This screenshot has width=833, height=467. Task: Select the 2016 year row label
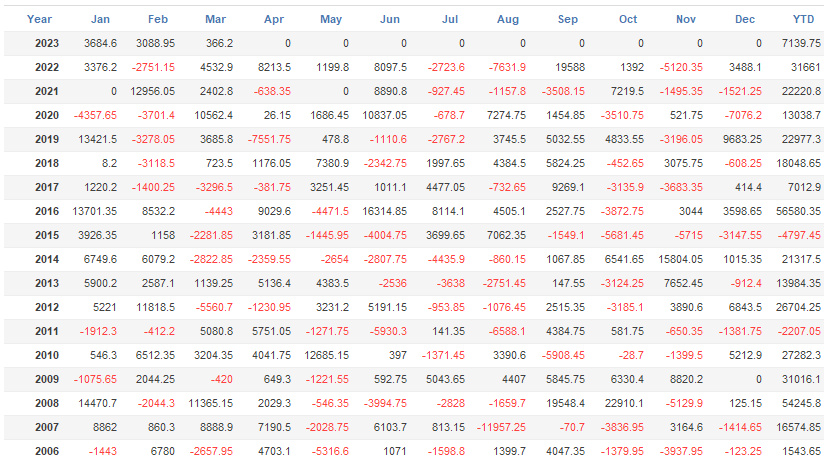pos(46,211)
